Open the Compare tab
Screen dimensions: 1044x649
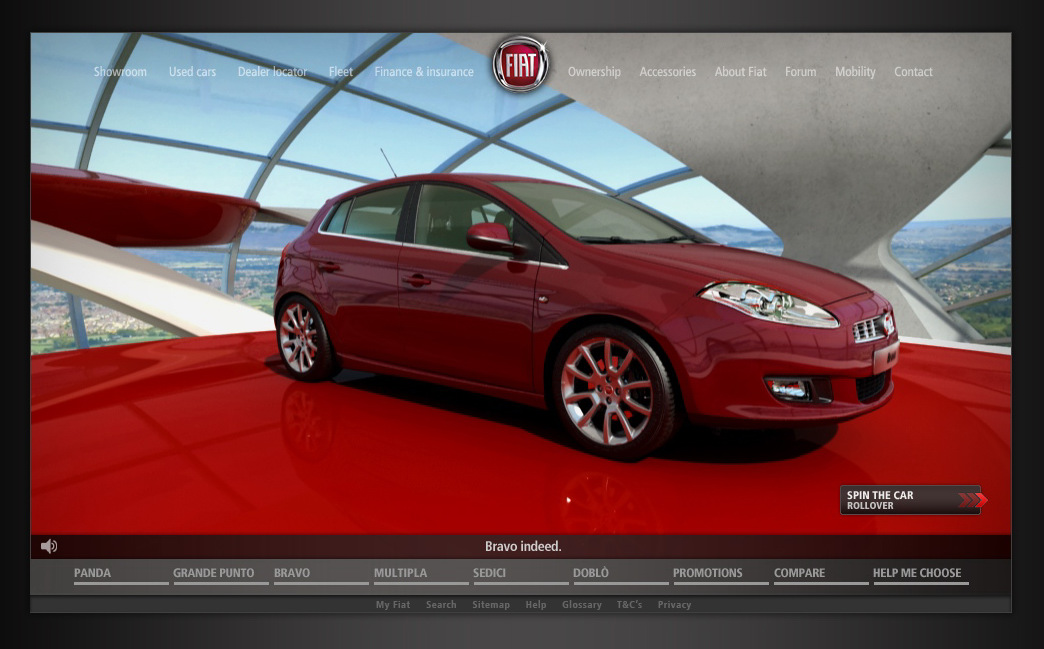pos(821,575)
